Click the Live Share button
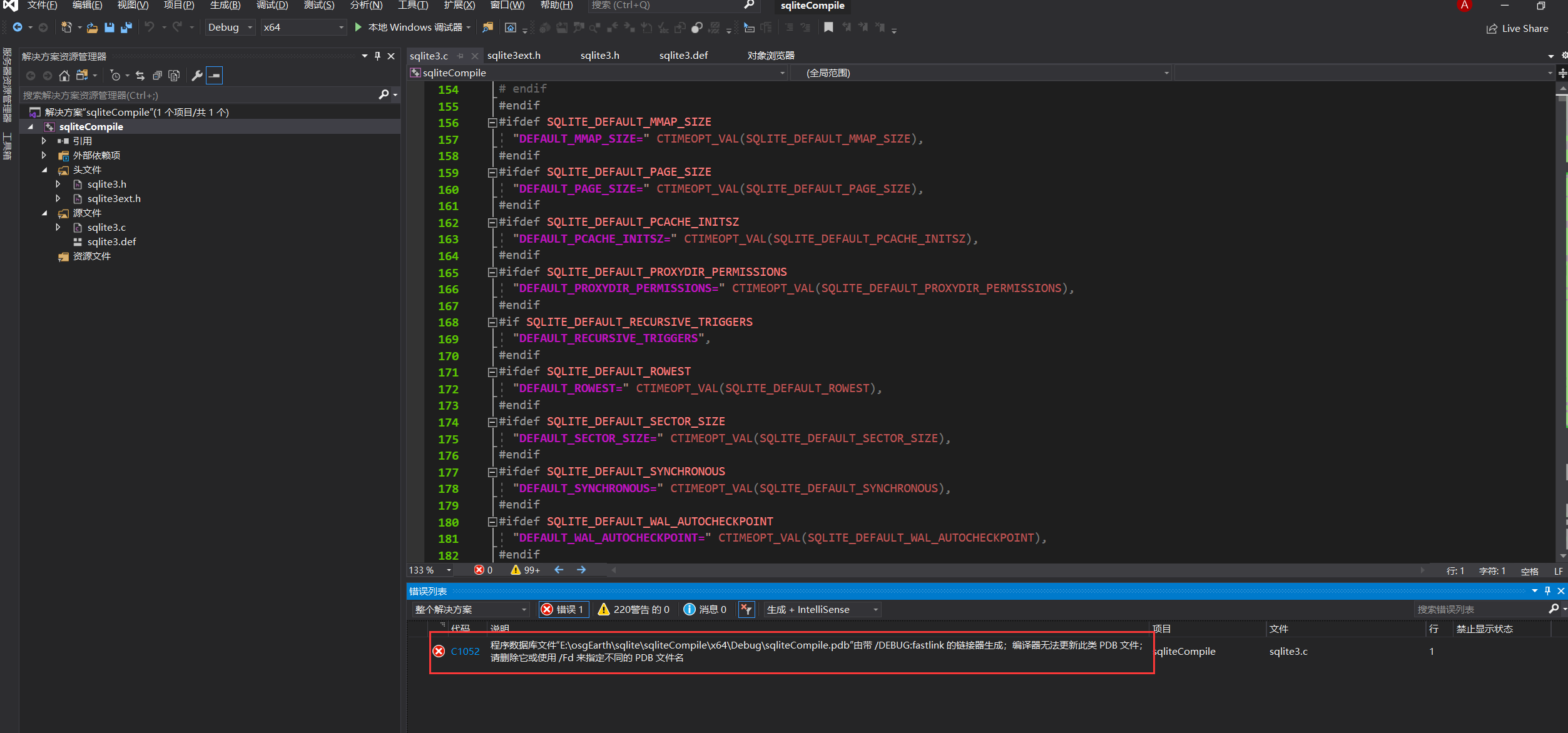The width and height of the screenshot is (1568, 733). 1518,28
